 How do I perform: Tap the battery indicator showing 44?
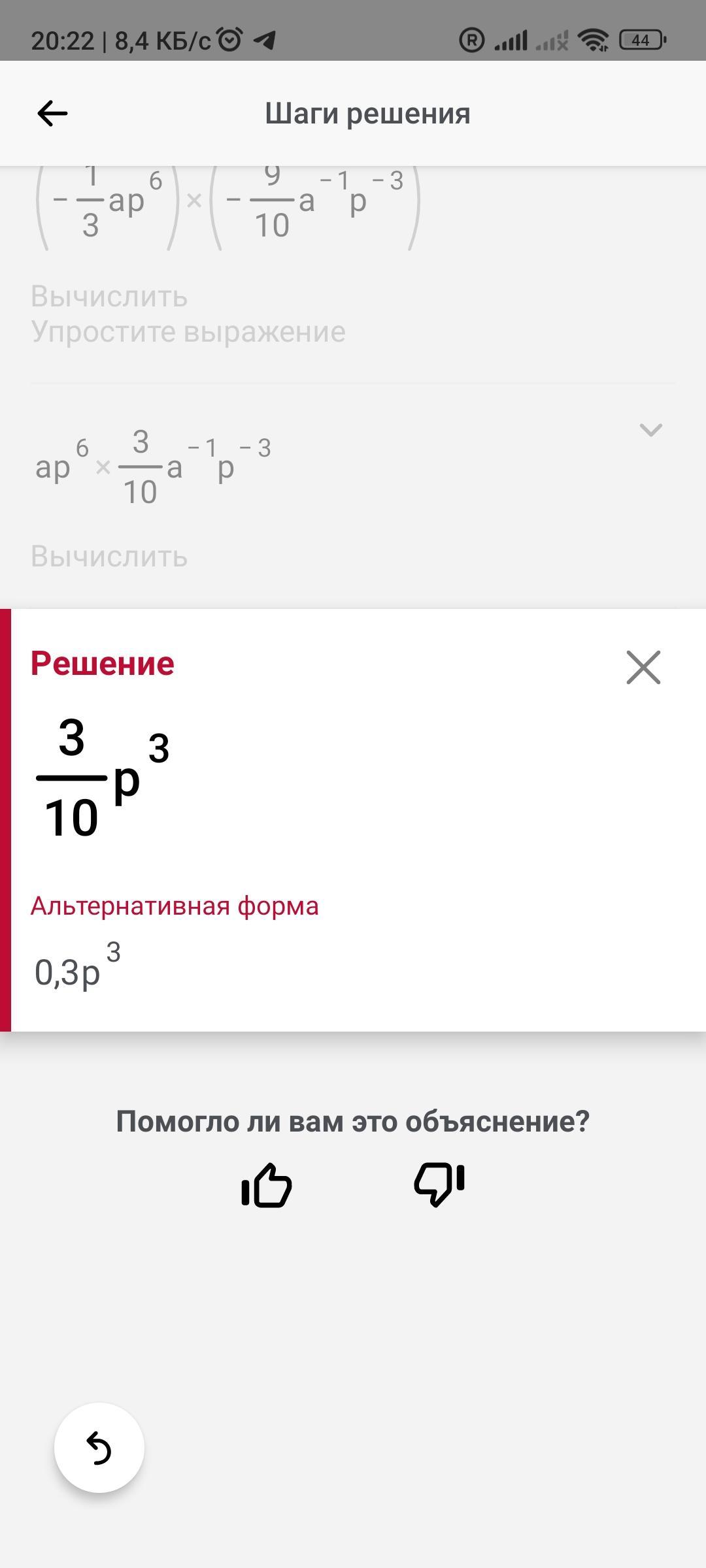642,41
